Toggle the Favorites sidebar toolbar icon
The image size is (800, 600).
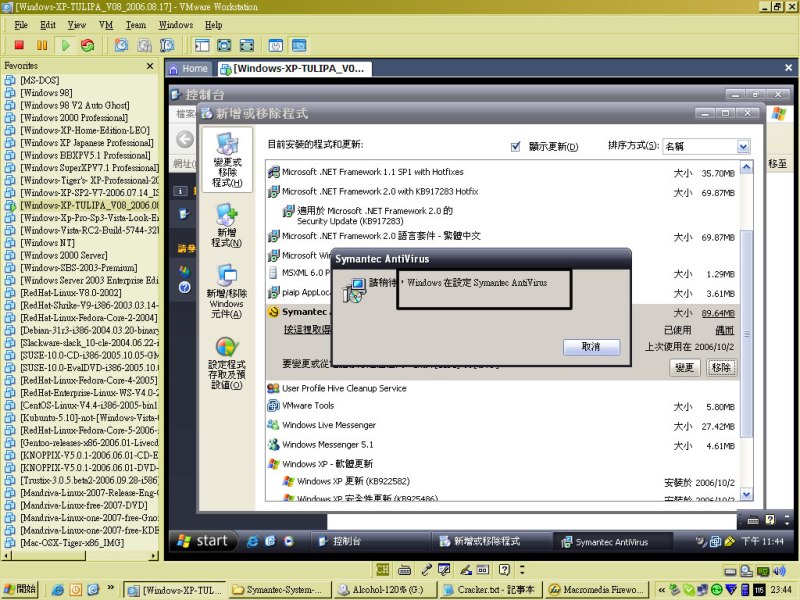click(x=202, y=45)
